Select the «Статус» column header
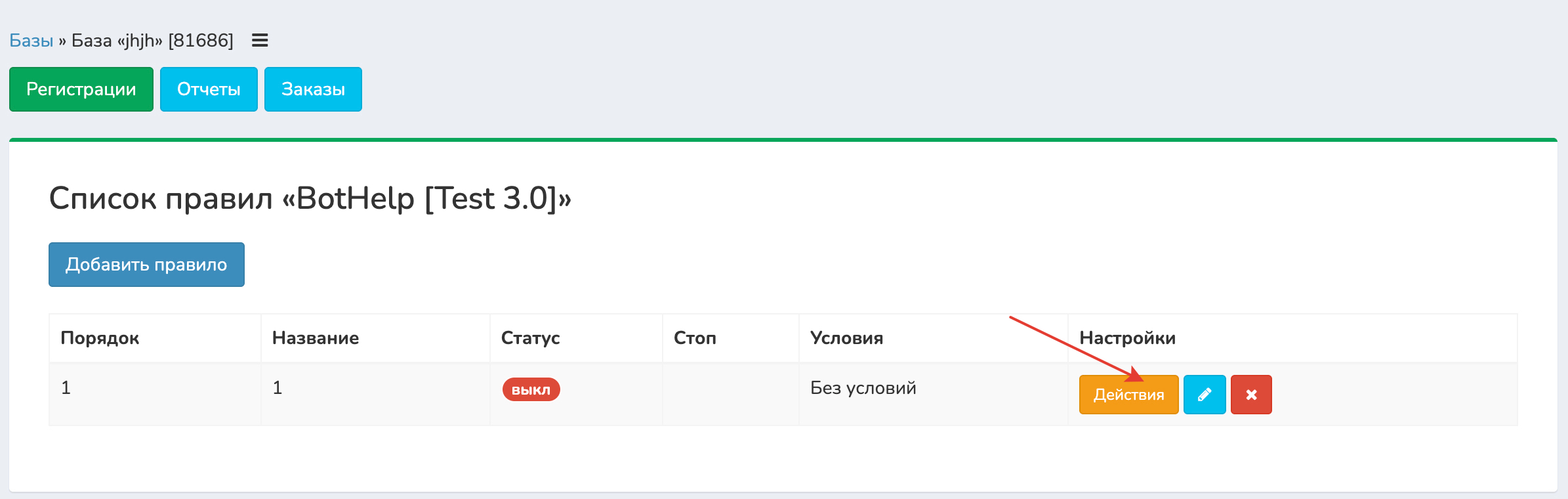Screen dimensions: 1568x499 [x=530, y=338]
